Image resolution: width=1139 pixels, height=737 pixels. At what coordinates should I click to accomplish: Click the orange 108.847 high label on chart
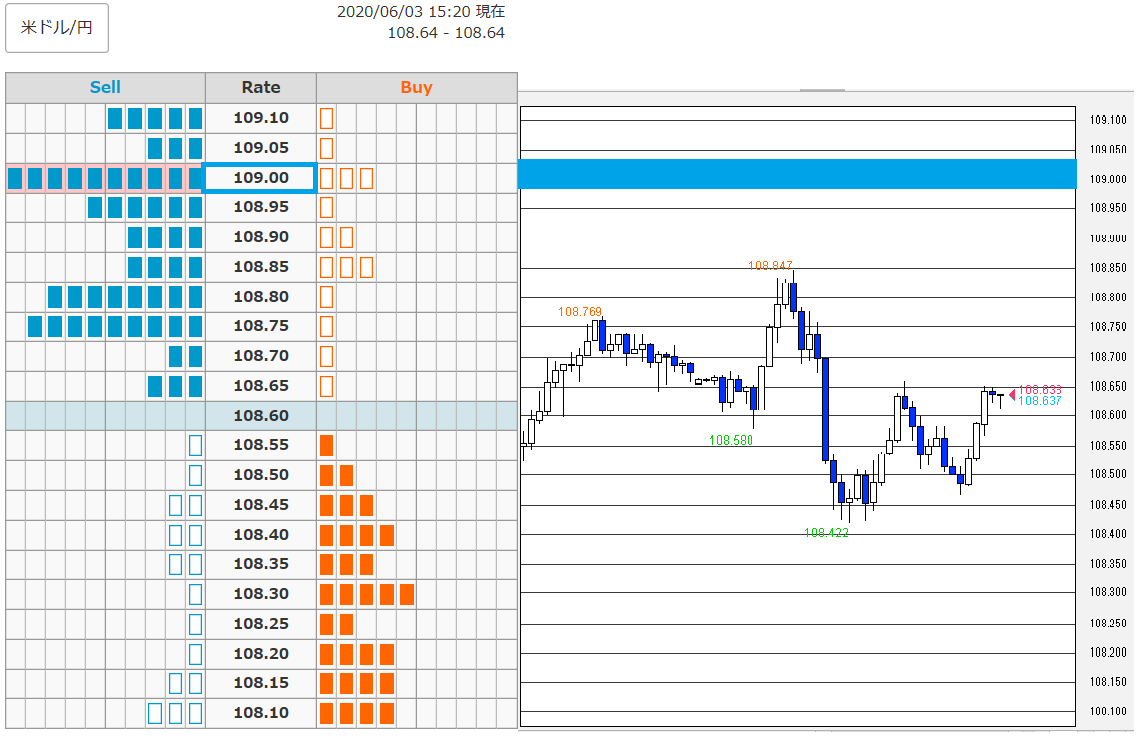(x=770, y=266)
